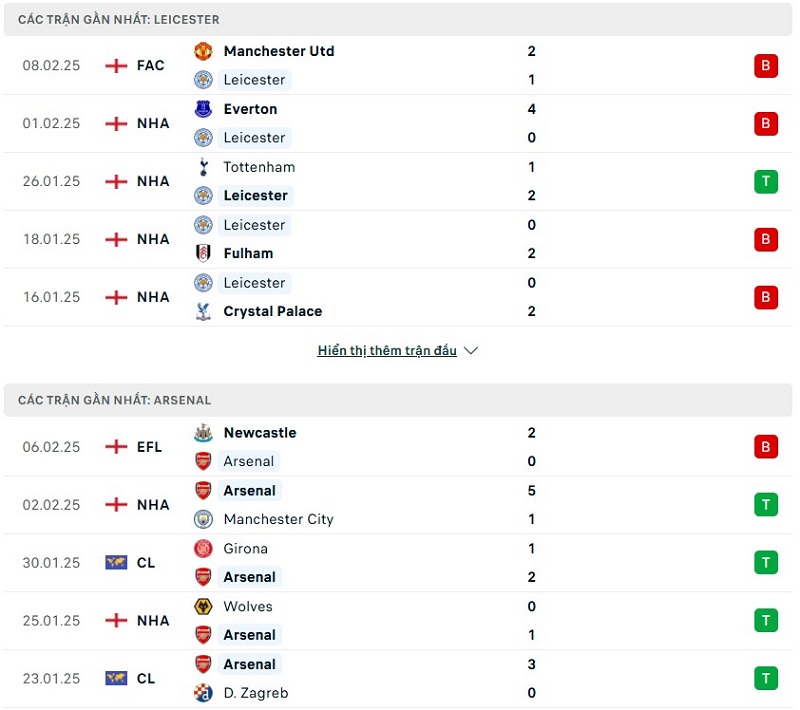Image resolution: width=800 pixels, height=710 pixels.
Task: Click the Girona club crest icon
Action: tap(203, 549)
